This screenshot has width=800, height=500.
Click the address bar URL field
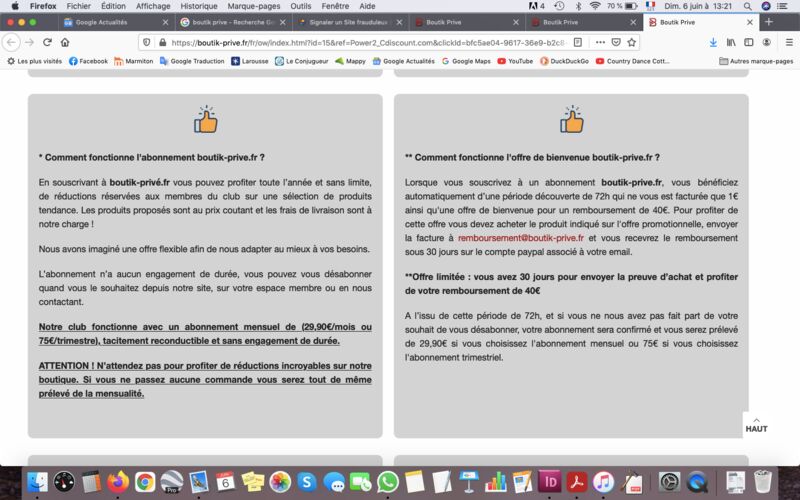coord(367,42)
